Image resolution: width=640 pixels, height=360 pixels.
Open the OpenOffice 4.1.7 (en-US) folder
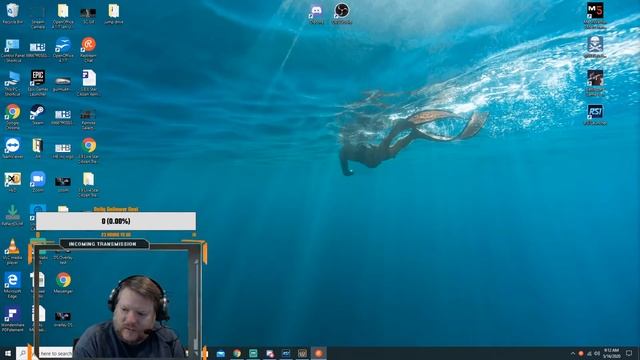pyautogui.click(x=63, y=16)
